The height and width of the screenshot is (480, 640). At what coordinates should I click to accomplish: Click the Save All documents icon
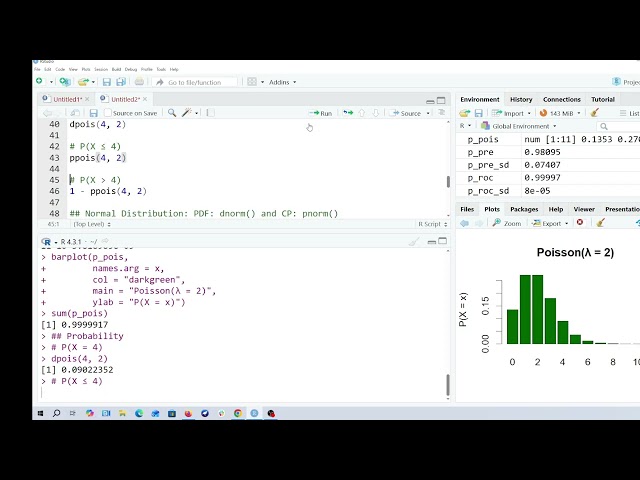pyautogui.click(x=121, y=82)
